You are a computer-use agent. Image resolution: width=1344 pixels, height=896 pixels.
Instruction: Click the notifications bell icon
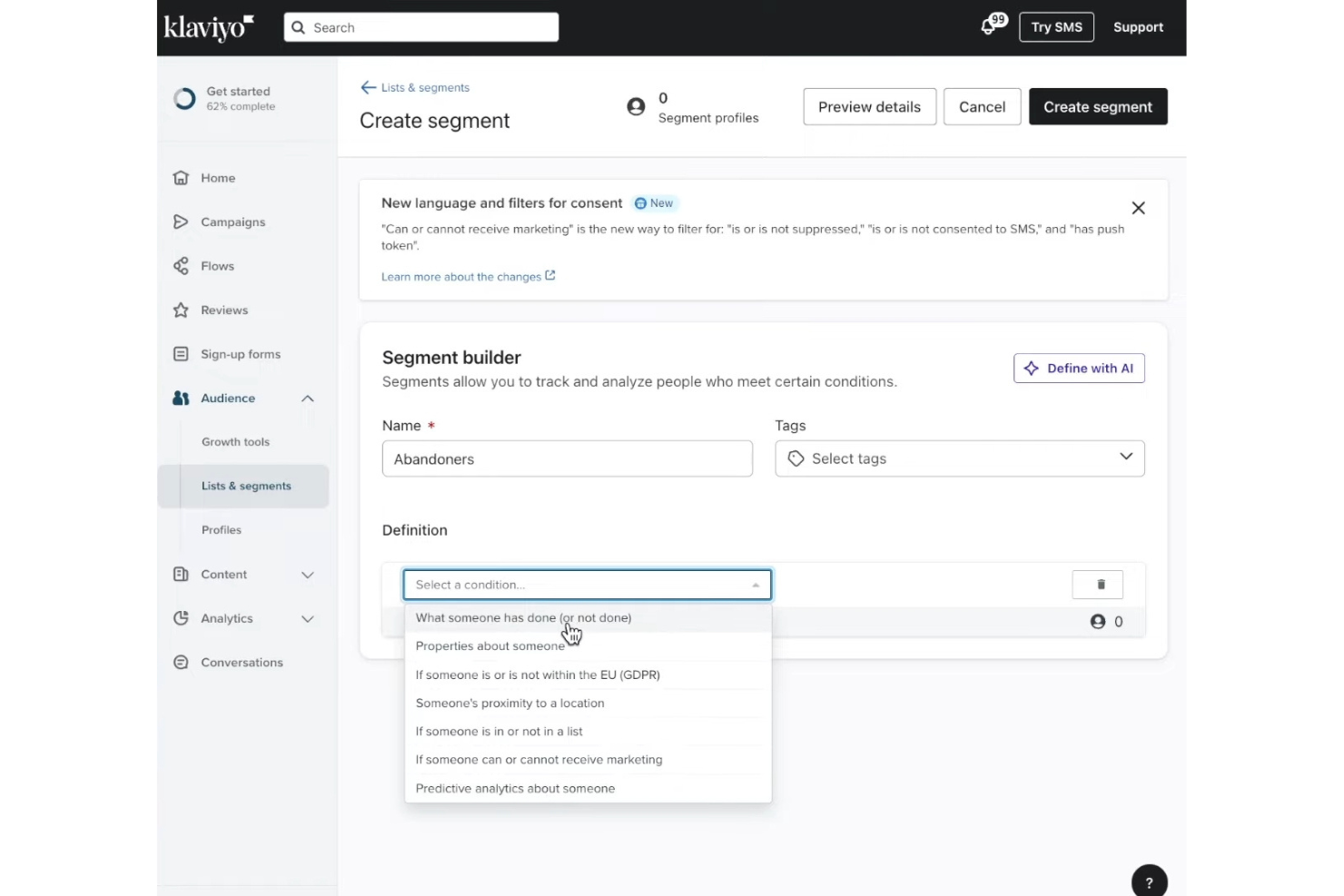989,26
